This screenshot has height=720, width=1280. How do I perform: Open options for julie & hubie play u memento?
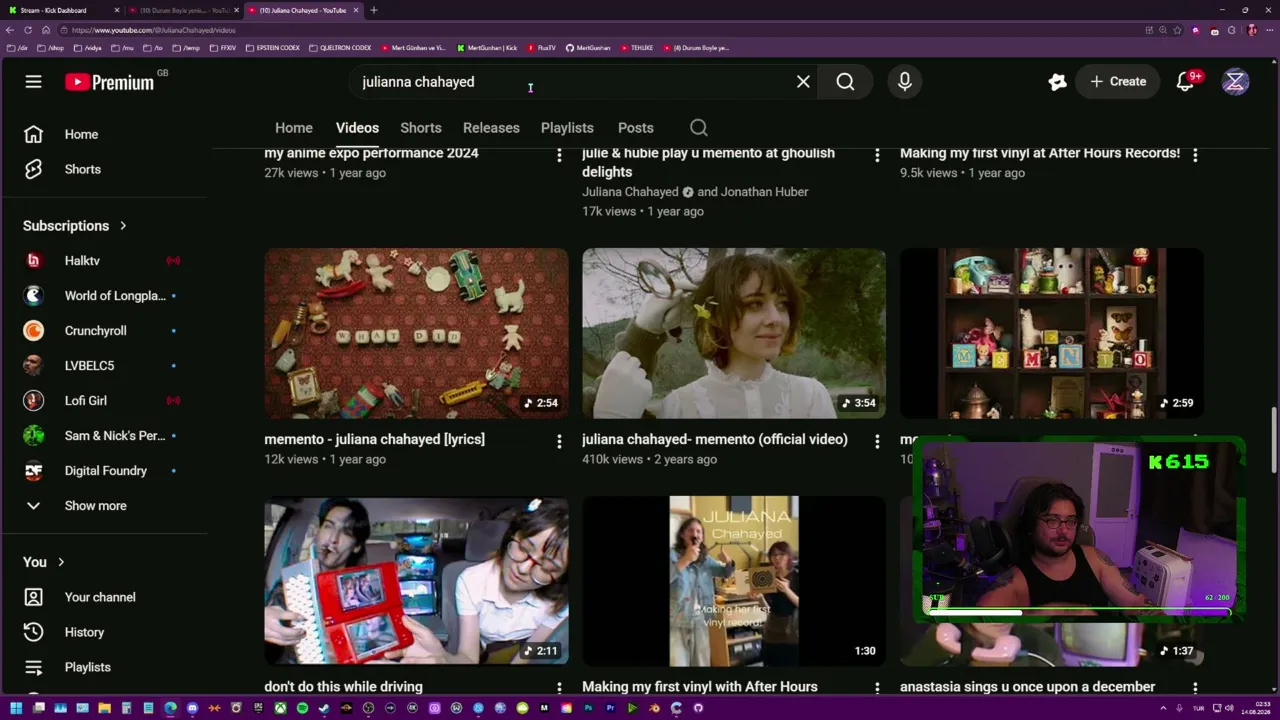click(x=877, y=155)
